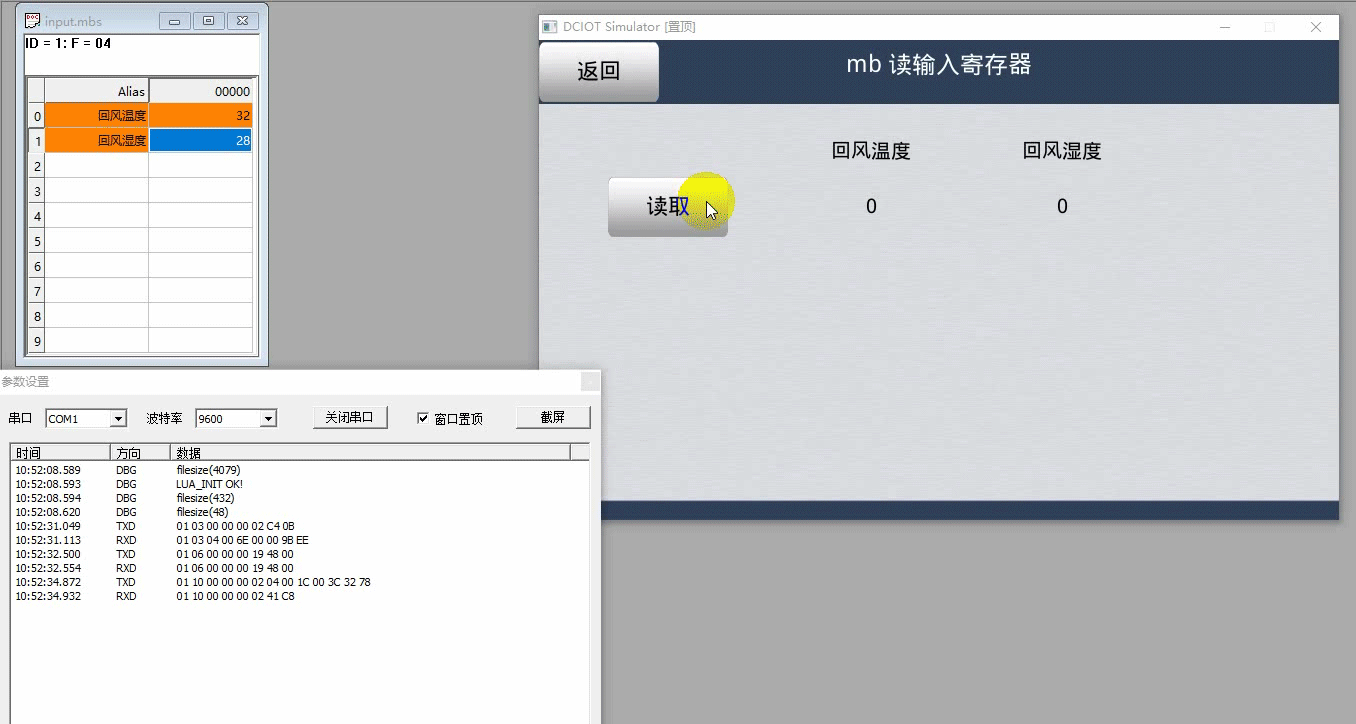Select row header 1 in input.mbs
The height and width of the screenshot is (724, 1356).
pyautogui.click(x=37, y=141)
